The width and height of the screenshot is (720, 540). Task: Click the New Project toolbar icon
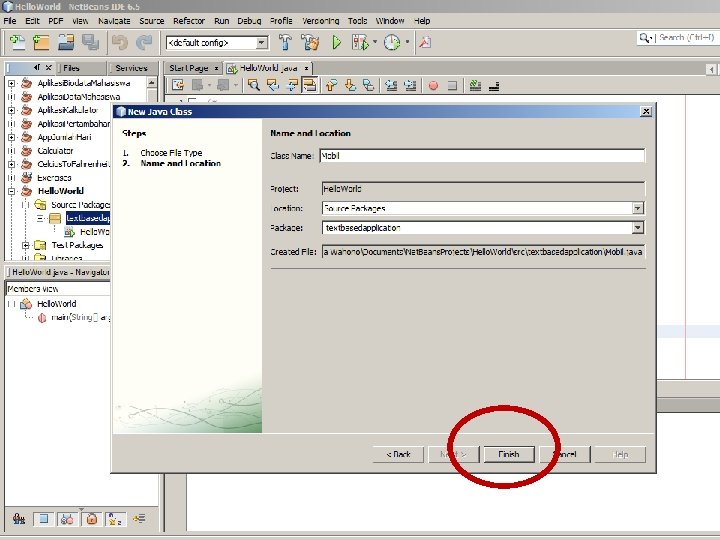(x=41, y=43)
